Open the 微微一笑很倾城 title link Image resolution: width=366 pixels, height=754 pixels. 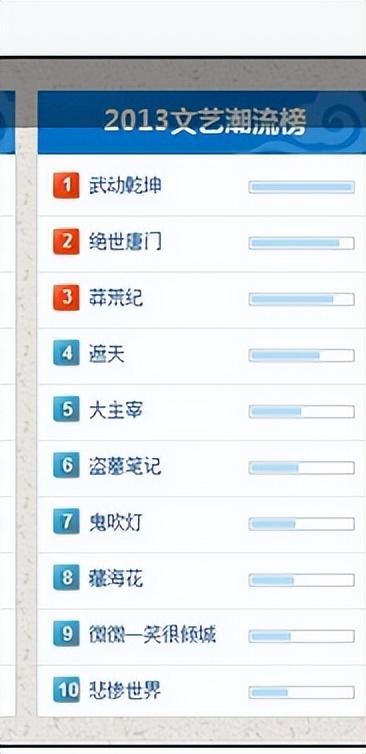(152, 635)
